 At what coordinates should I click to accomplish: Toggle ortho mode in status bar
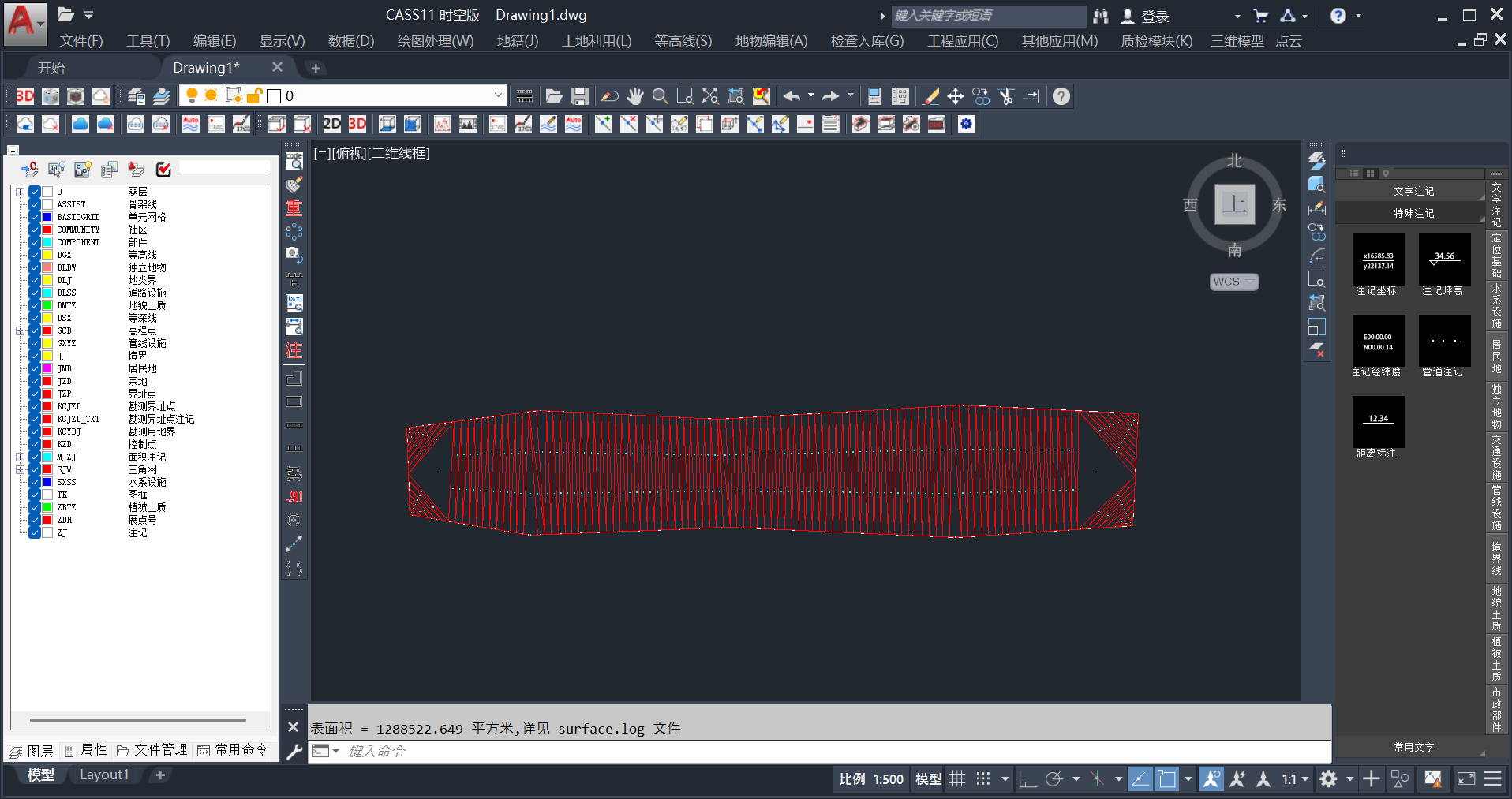tap(1027, 779)
